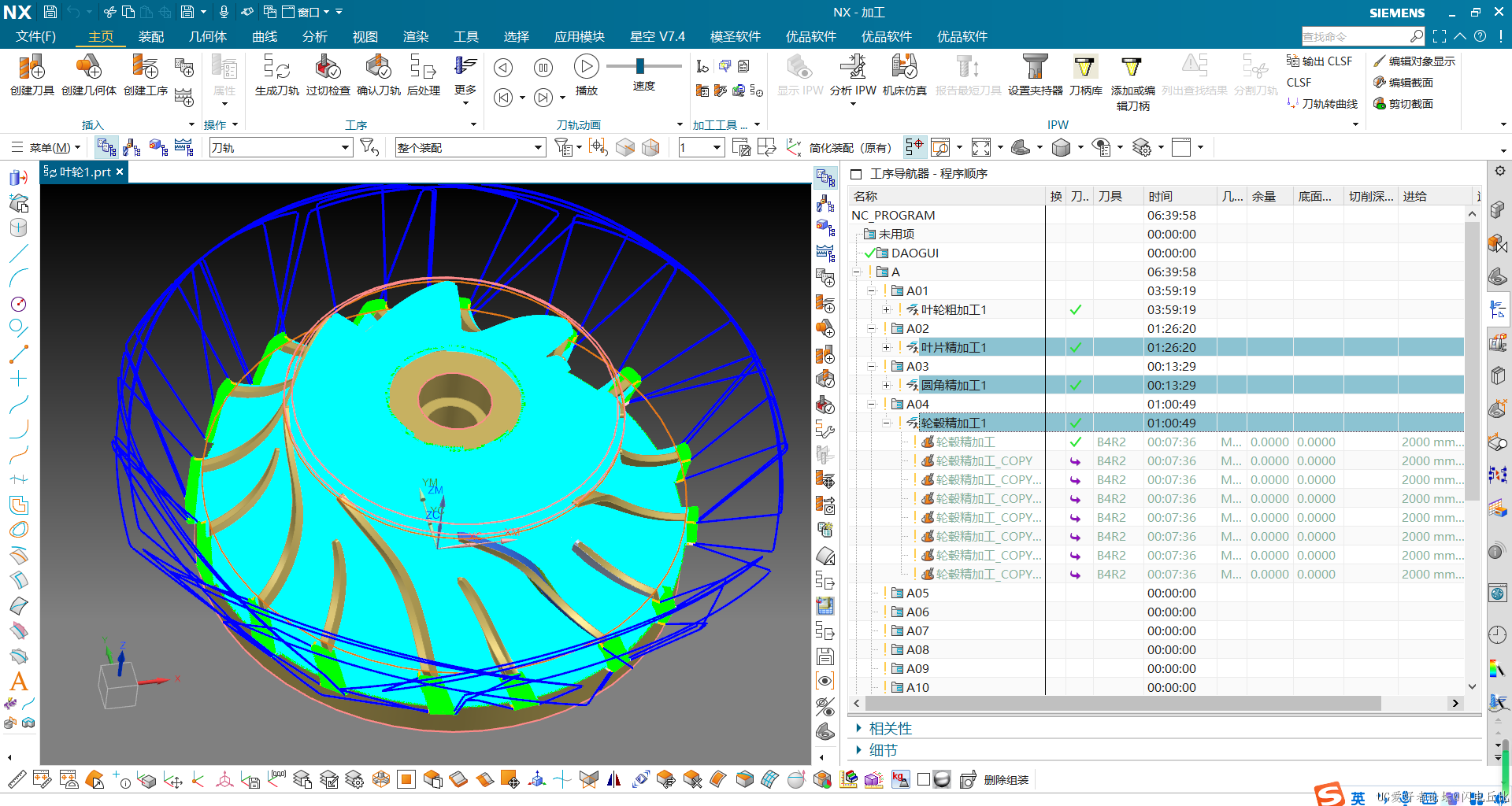Image resolution: width=1512 pixels, height=806 pixels.
Task: Open the 刀柄库 holder library
Action: point(1085,76)
